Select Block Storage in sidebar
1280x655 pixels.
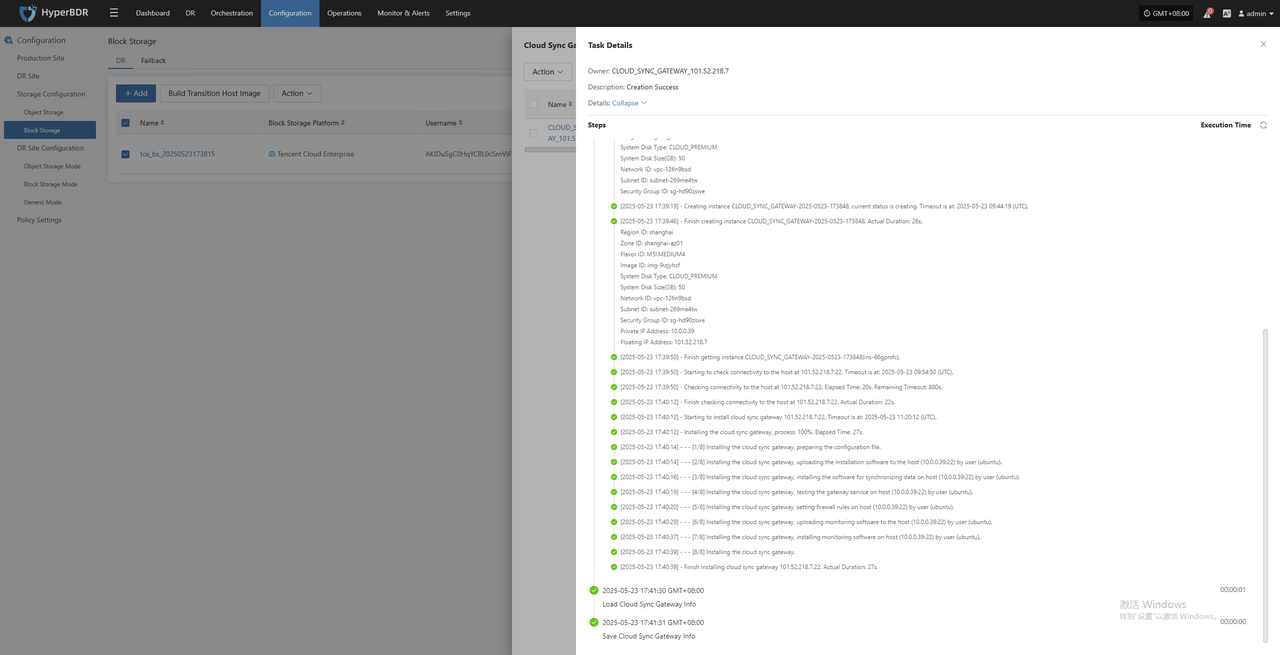(x=50, y=130)
